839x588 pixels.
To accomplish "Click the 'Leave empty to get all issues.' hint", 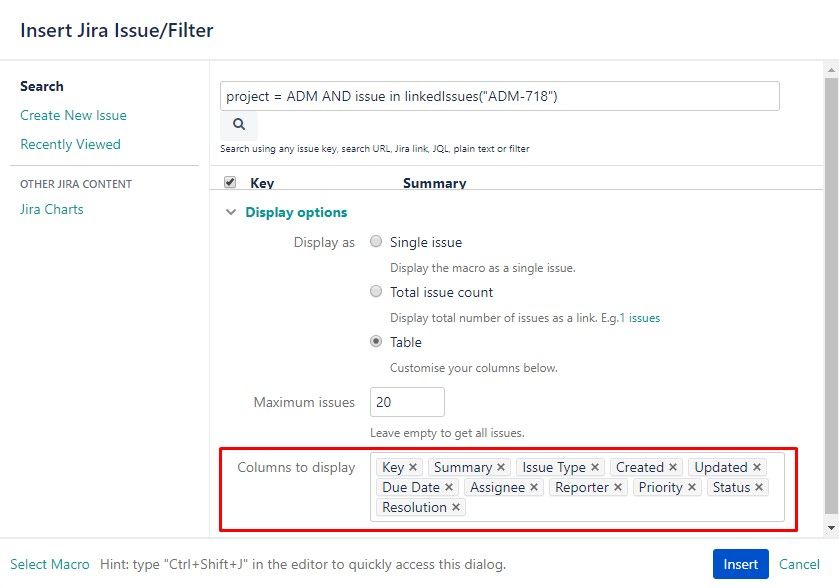I will [447, 433].
